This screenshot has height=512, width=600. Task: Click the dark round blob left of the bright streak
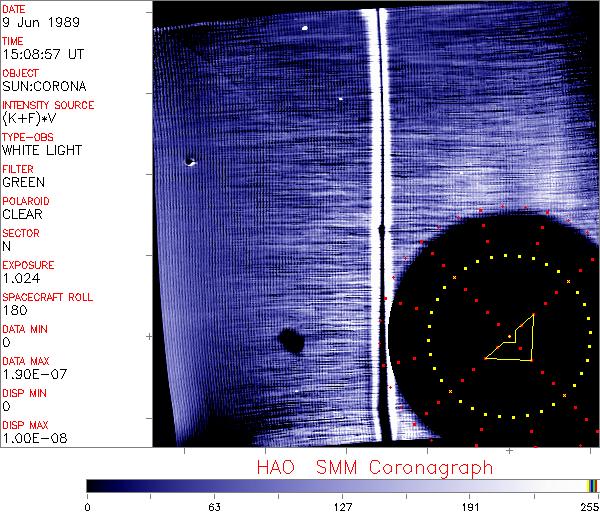tap(291, 342)
